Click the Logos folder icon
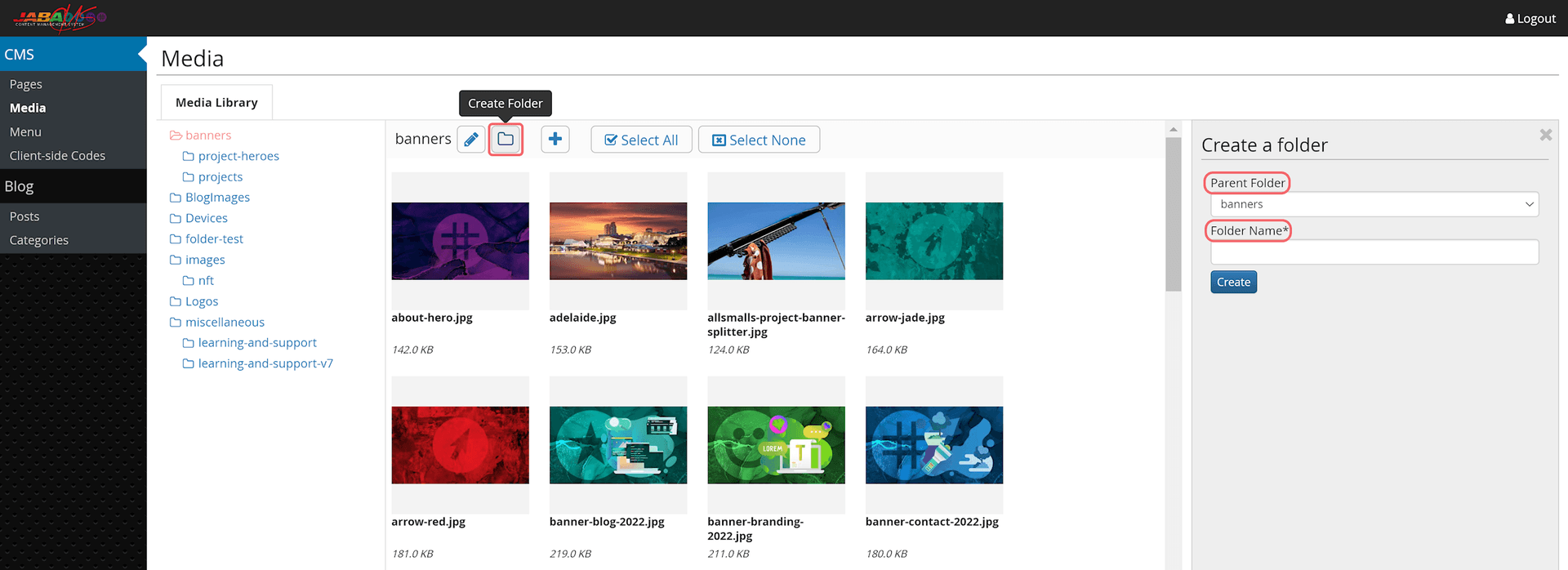Image resolution: width=1568 pixels, height=570 pixels. (175, 301)
